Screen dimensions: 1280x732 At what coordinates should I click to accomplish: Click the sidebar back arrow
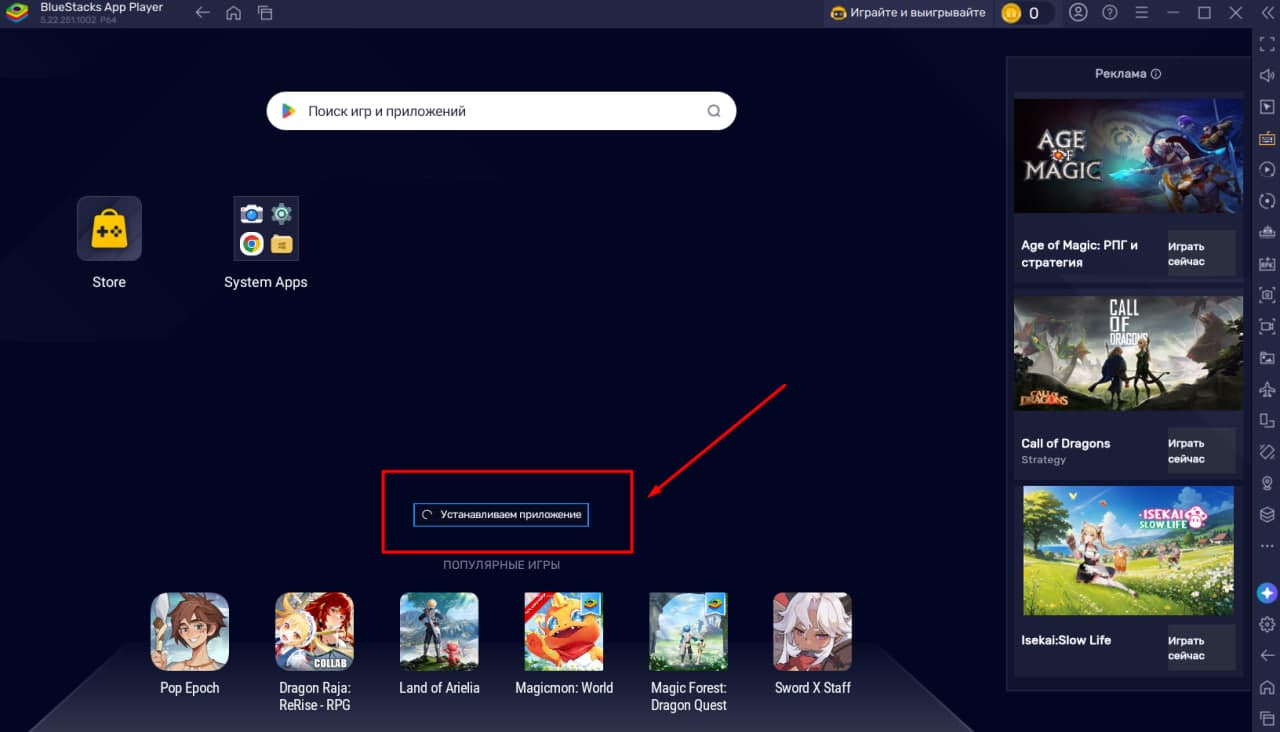click(1267, 656)
